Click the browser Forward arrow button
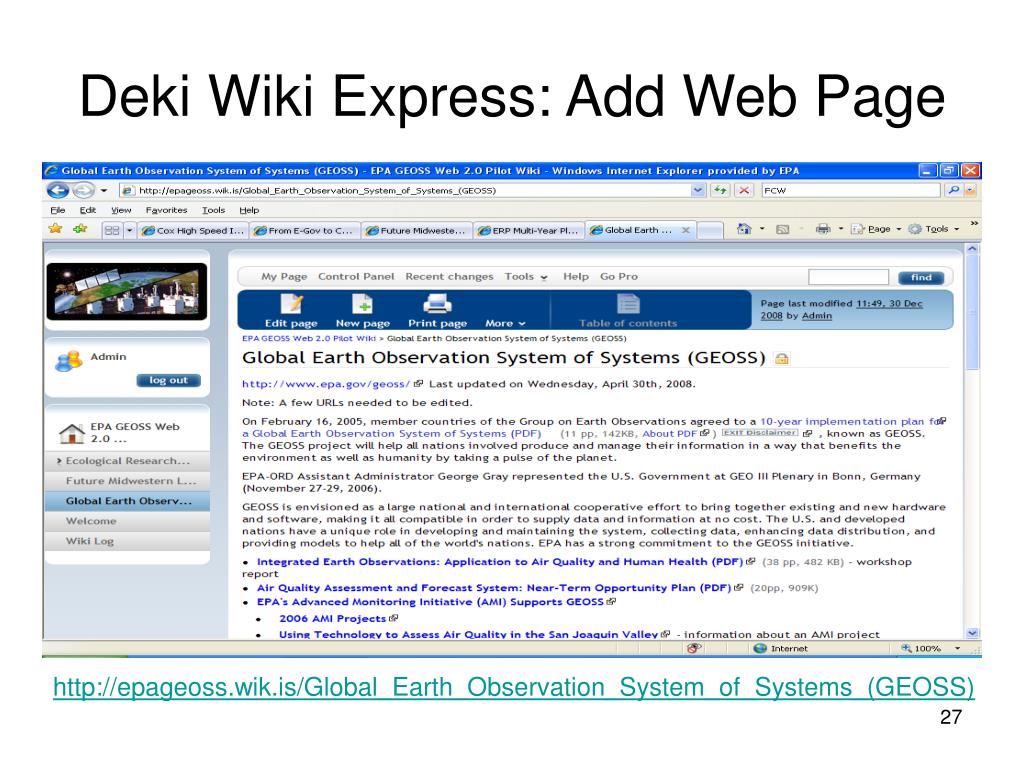 point(83,190)
